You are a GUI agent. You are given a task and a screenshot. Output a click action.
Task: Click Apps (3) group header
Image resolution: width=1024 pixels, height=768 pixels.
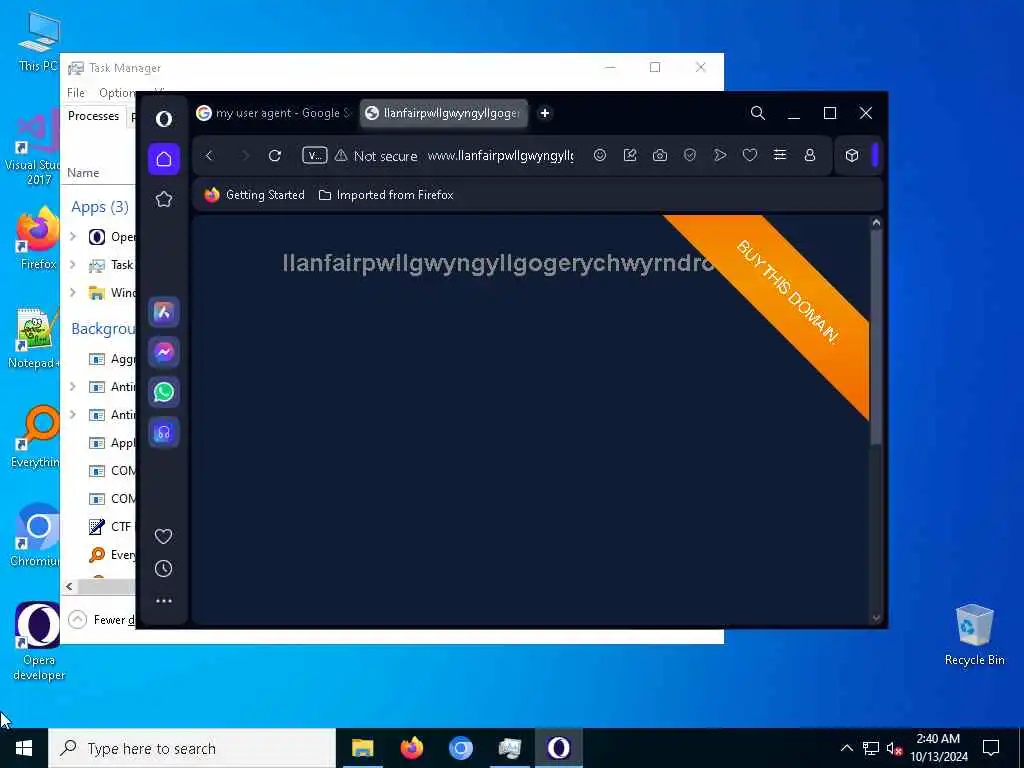[x=100, y=207]
